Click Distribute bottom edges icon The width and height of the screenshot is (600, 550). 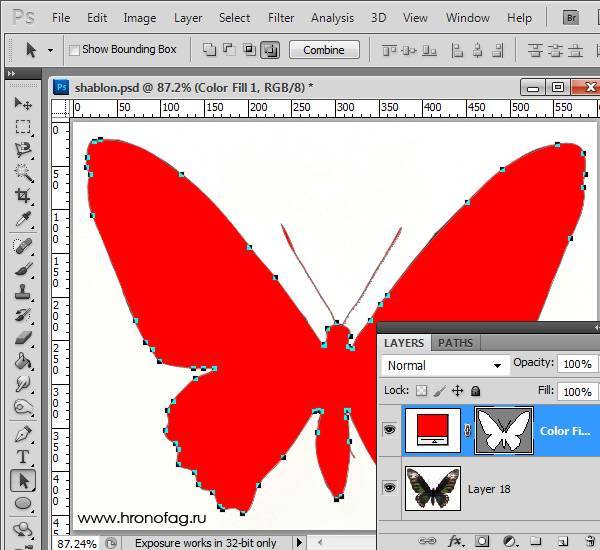[575, 51]
